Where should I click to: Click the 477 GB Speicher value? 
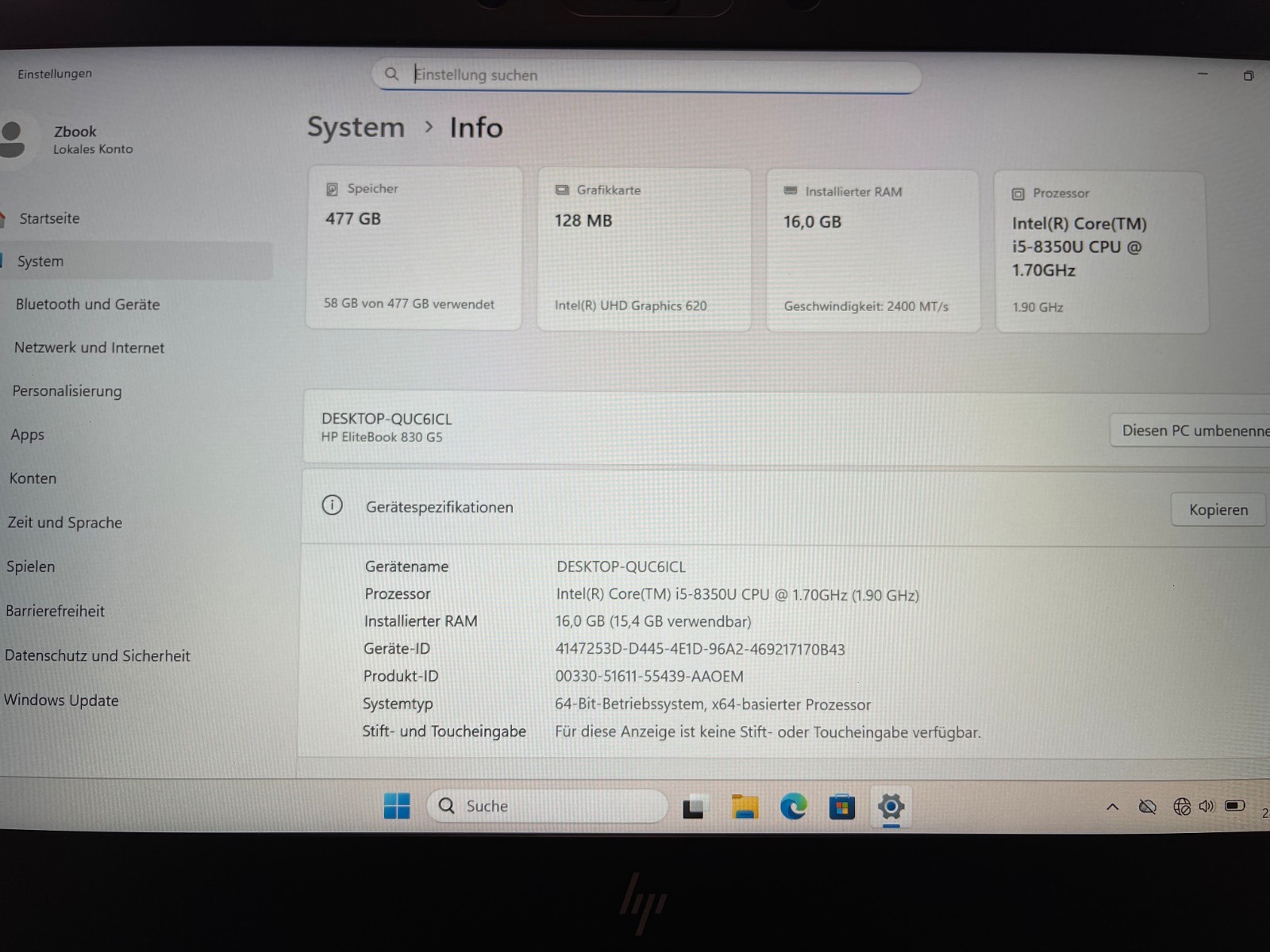tap(353, 219)
